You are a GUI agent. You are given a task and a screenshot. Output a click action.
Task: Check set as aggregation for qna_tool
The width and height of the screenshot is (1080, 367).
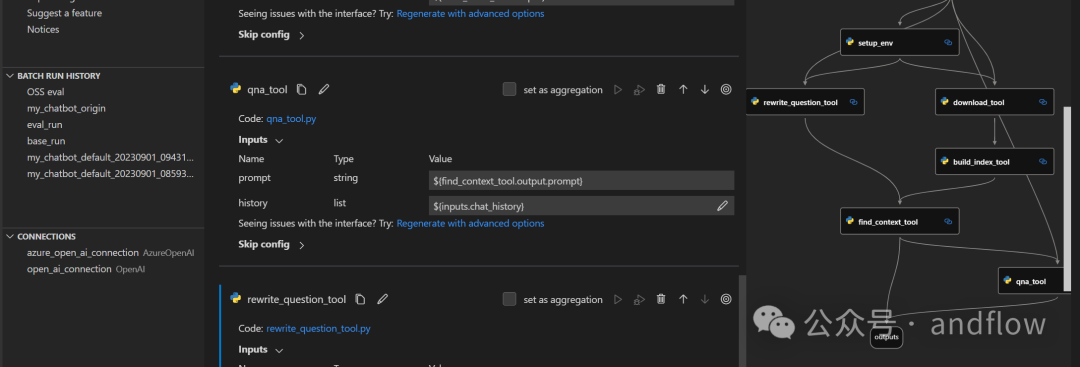[510, 90]
